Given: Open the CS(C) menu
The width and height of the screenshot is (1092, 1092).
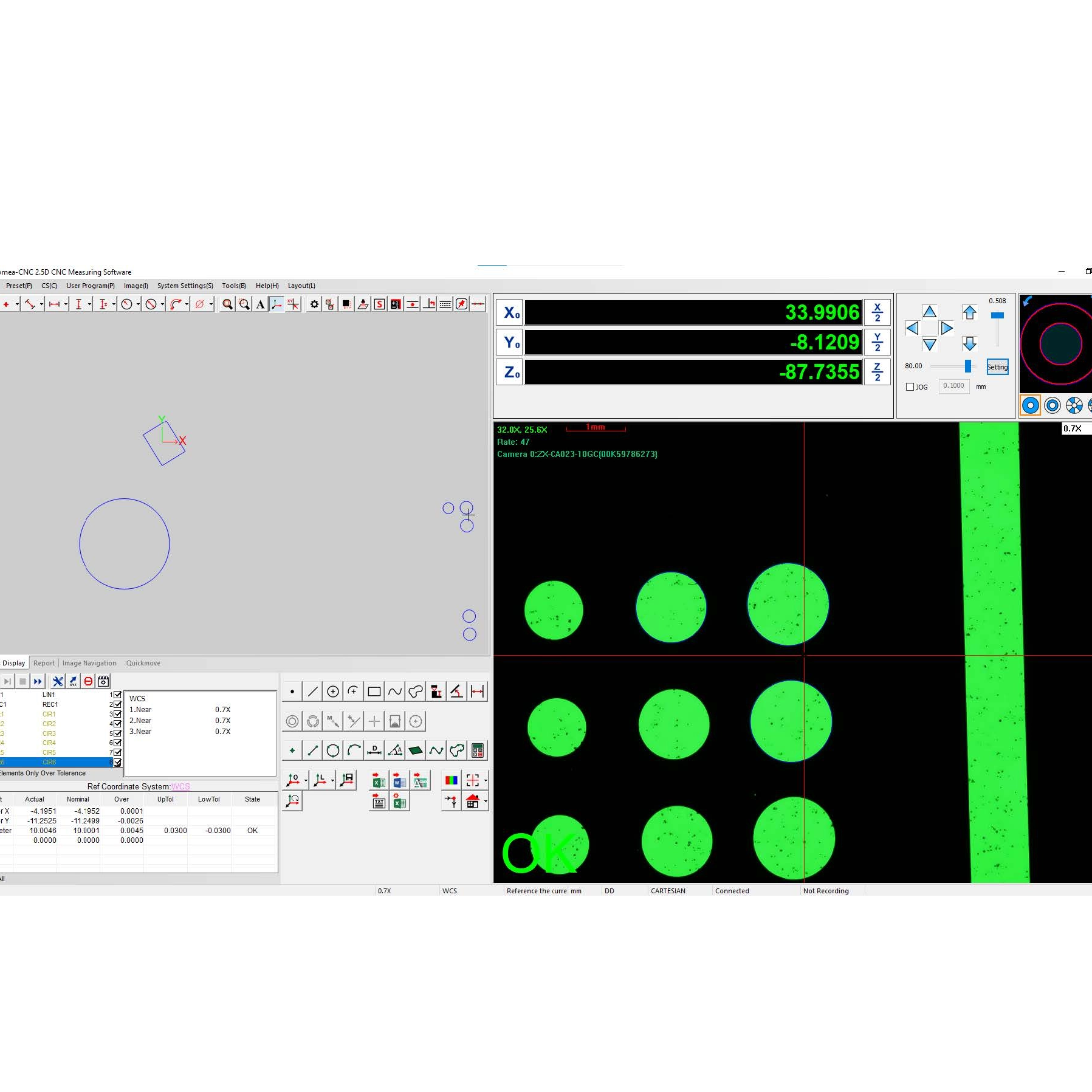Looking at the screenshot, I should 49,286.
